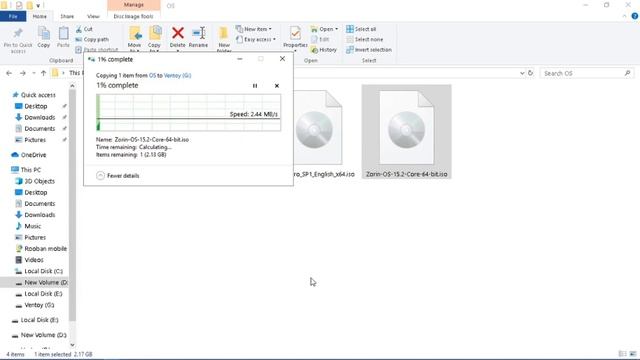This screenshot has width=640, height=360.
Task: Click Paste shortcut in ribbon
Action: (x=97, y=50)
